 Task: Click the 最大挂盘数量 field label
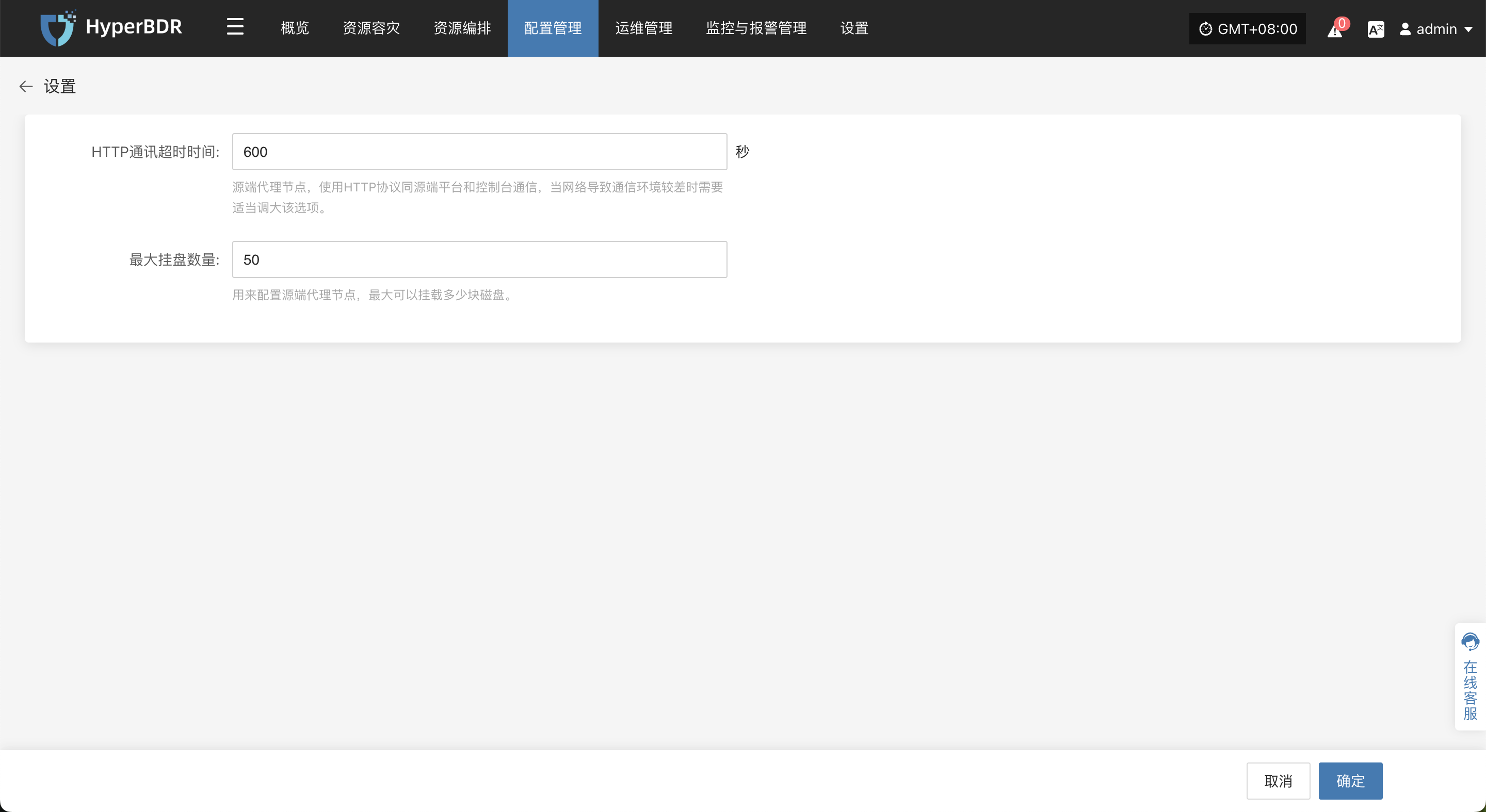coord(174,259)
